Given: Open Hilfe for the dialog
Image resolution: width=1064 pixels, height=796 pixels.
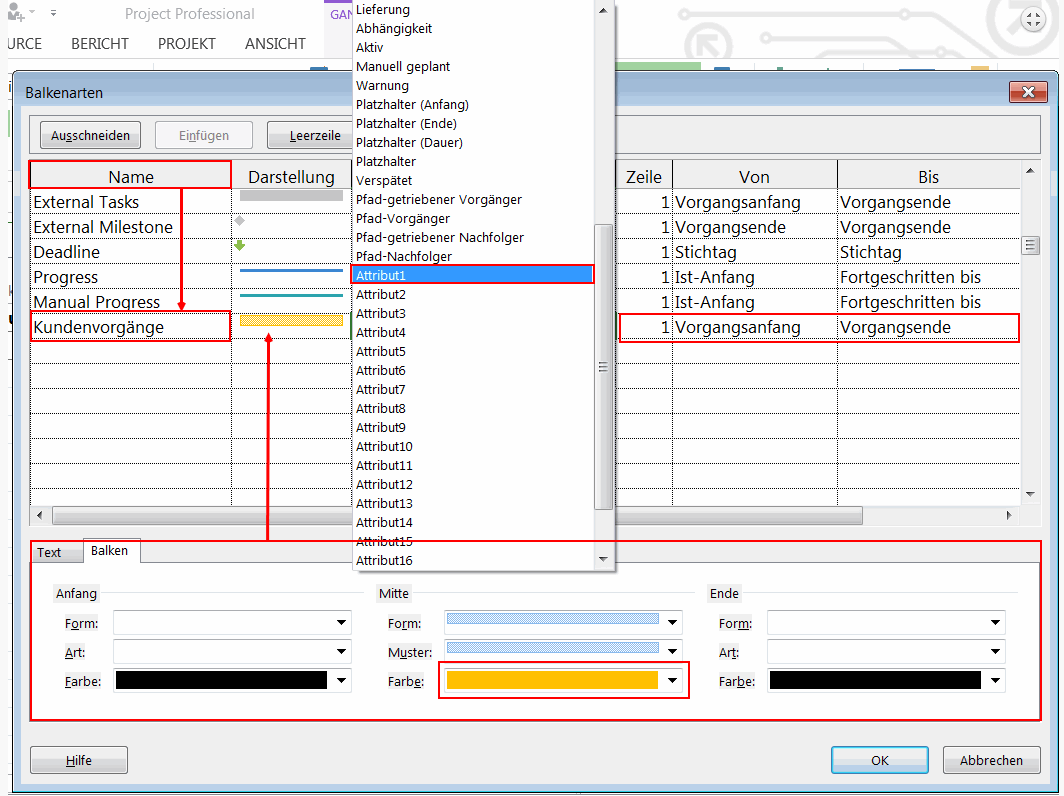Looking at the screenshot, I should [x=79, y=760].
